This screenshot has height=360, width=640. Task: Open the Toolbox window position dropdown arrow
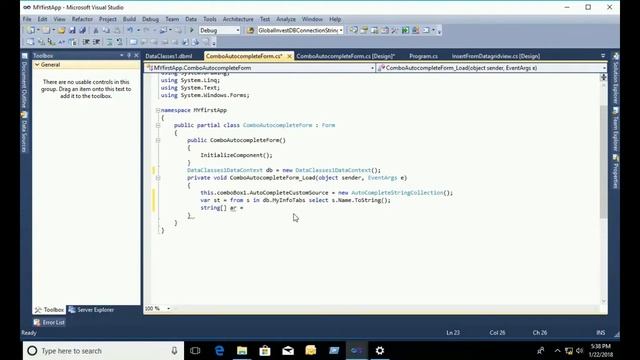122,56
